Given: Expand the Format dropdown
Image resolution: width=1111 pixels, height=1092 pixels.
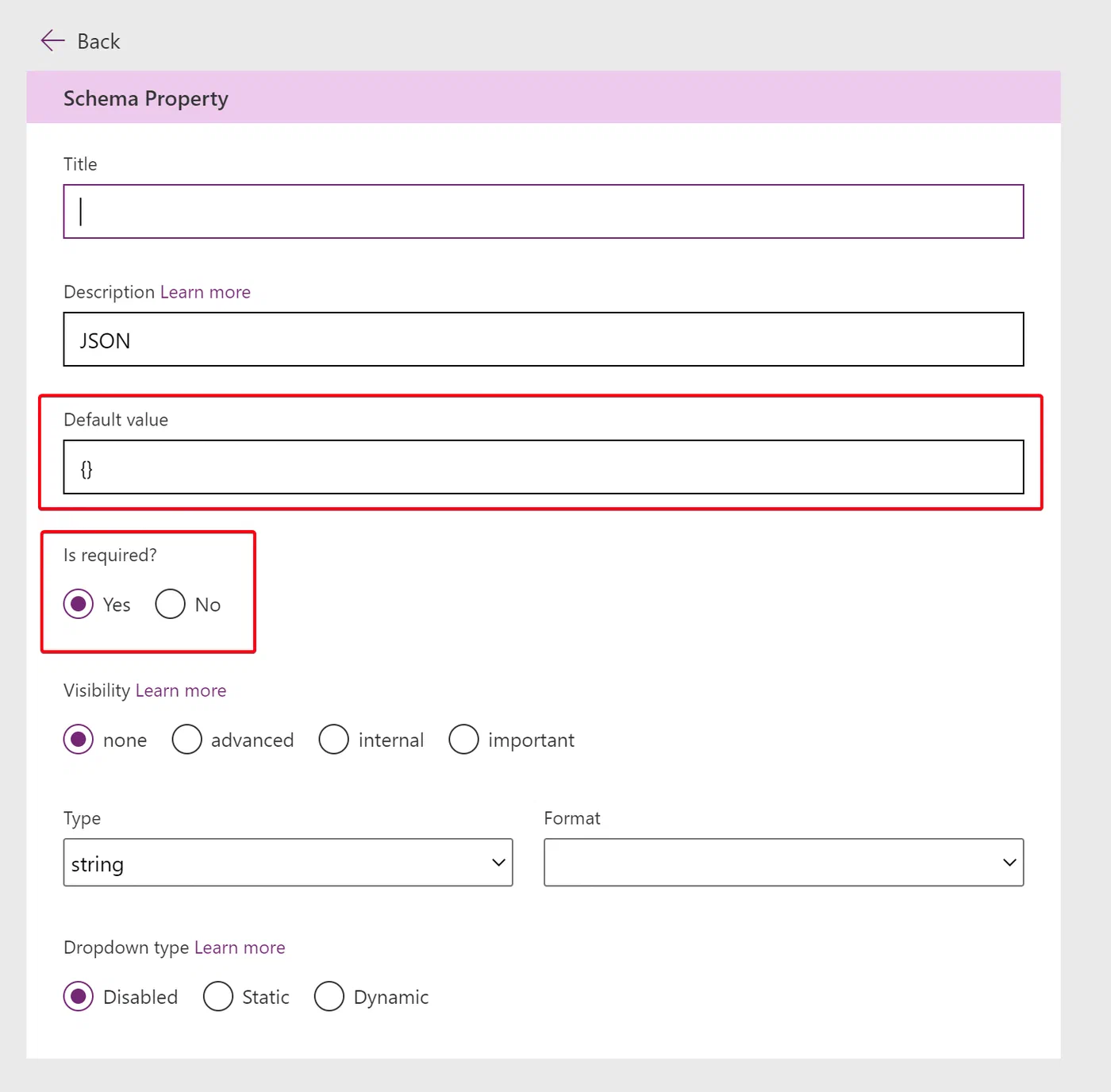Looking at the screenshot, I should pos(784,863).
